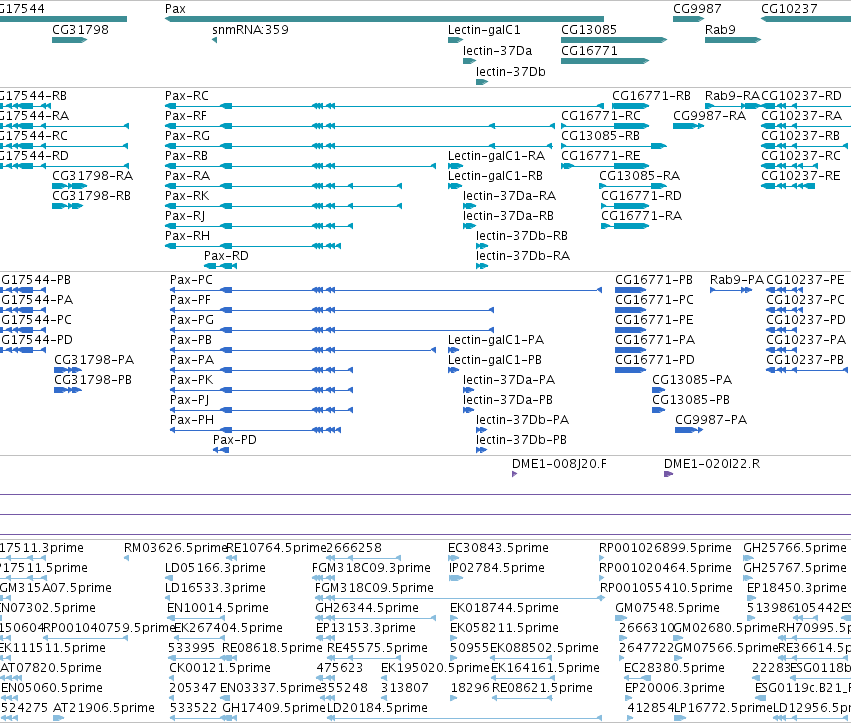851x723 pixels.
Task: Click the Pax-RF transcript label
Action: 186,116
